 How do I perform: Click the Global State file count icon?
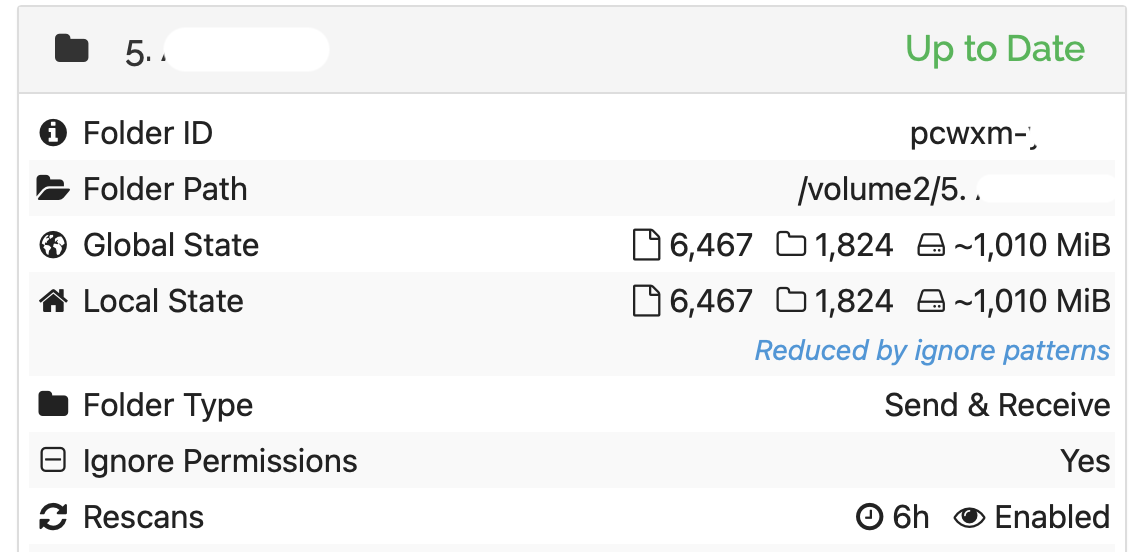click(646, 245)
